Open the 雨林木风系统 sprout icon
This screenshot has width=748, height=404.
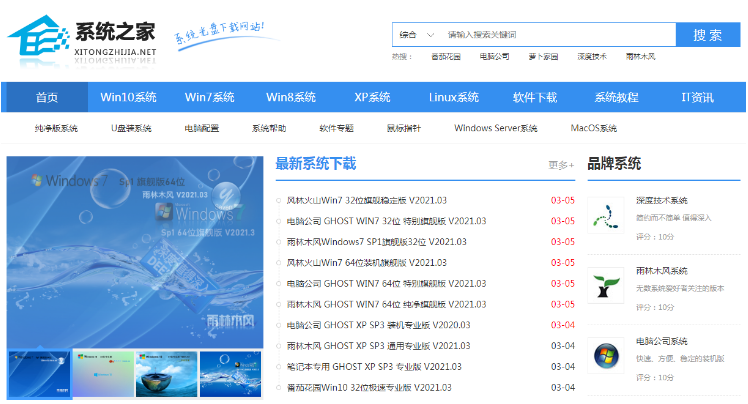click(x=606, y=285)
